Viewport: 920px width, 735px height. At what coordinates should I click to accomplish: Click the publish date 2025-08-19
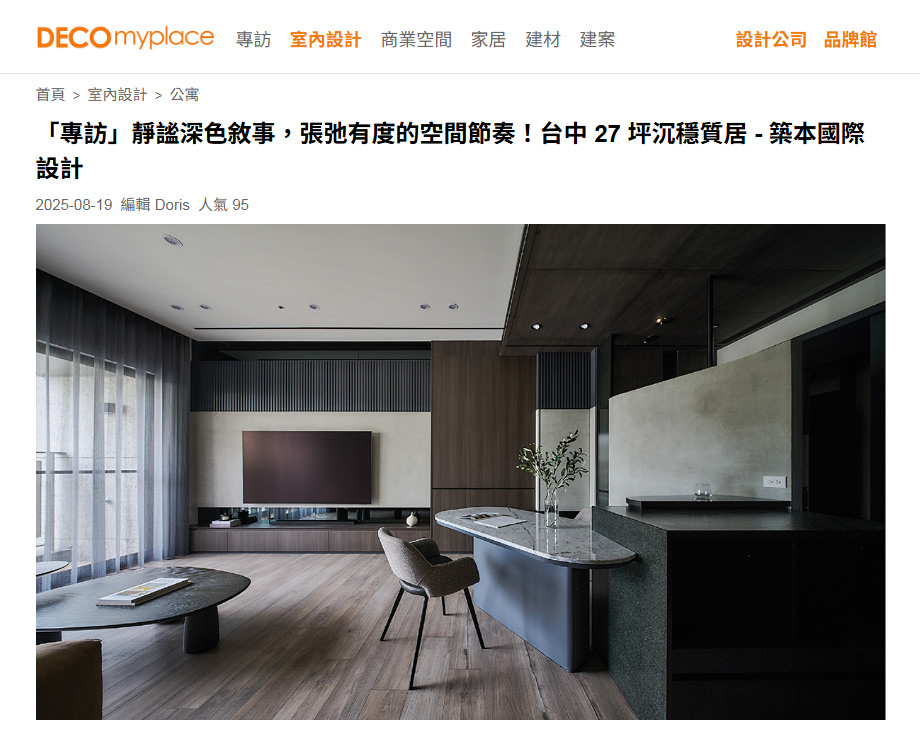[73, 205]
